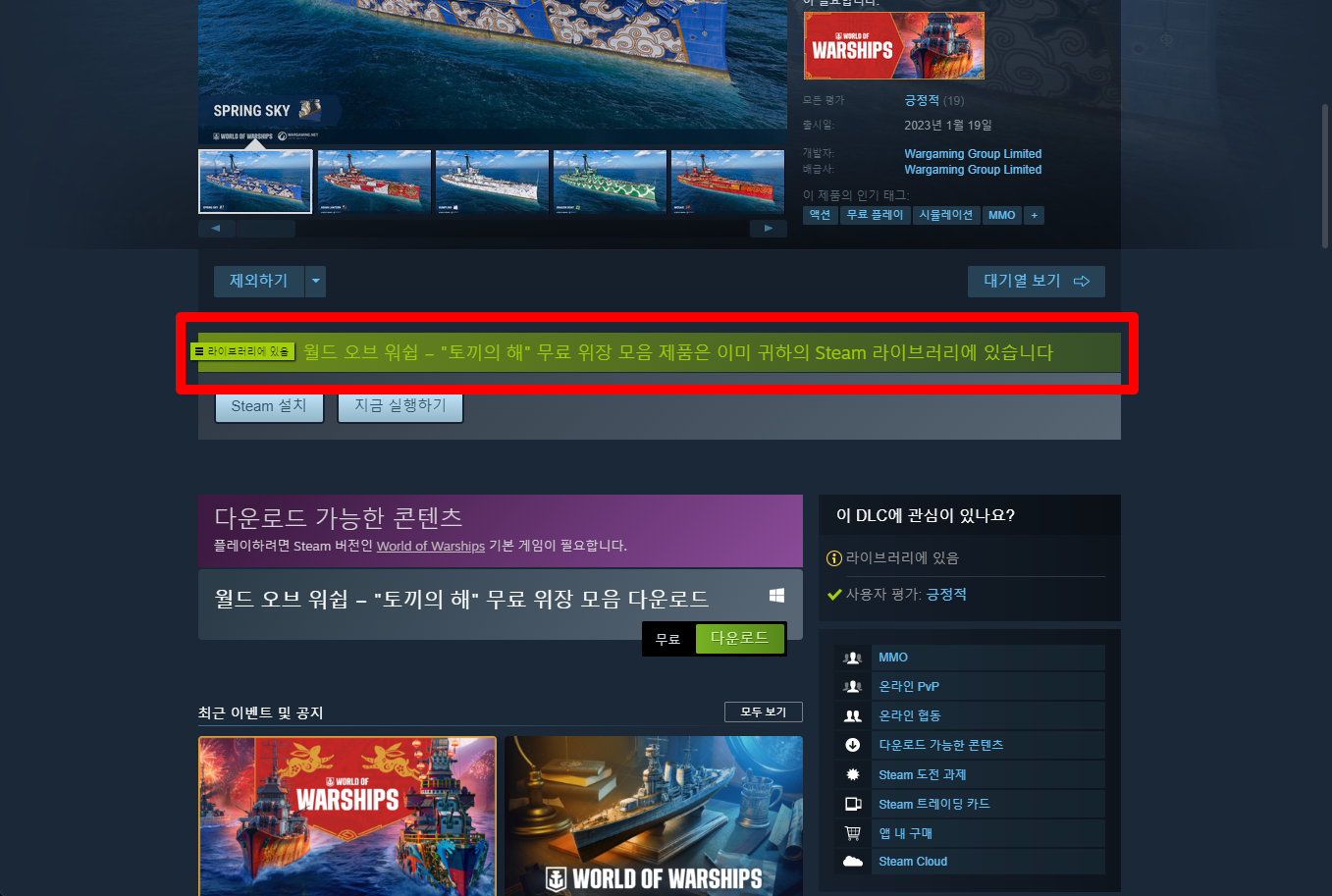Open publisher Wargaming Group Limited link
The height and width of the screenshot is (896, 1332).
[973, 170]
